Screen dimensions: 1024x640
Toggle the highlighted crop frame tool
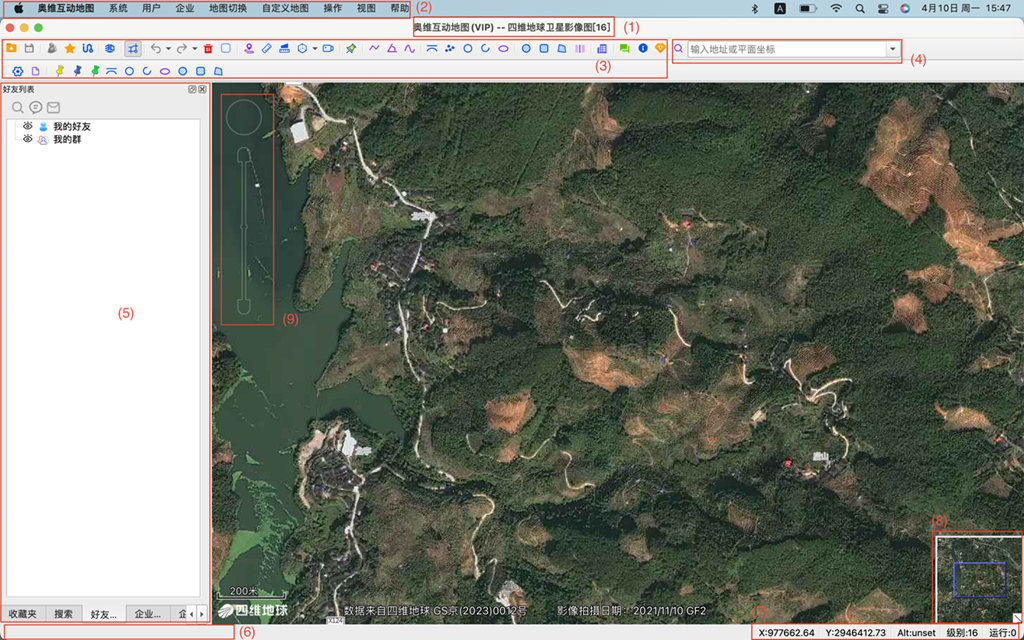pos(133,48)
